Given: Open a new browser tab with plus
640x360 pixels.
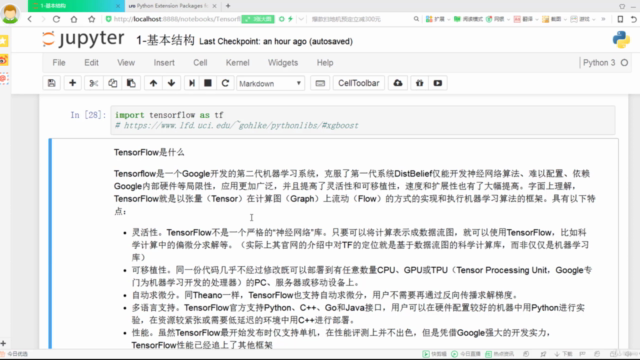Looking at the screenshot, I should pyautogui.click(x=228, y=6).
